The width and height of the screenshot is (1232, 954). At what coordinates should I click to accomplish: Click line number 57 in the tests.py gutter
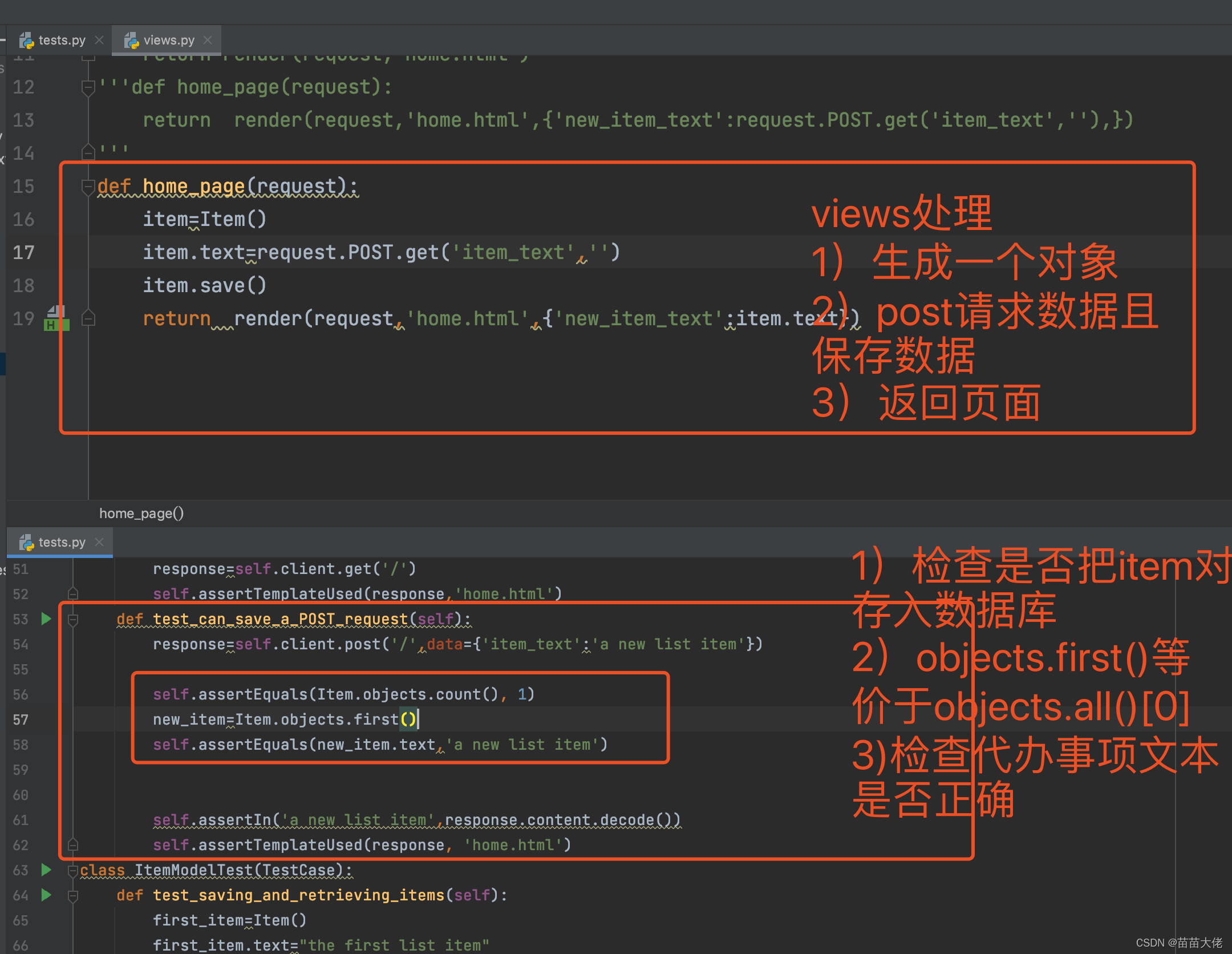(x=21, y=719)
